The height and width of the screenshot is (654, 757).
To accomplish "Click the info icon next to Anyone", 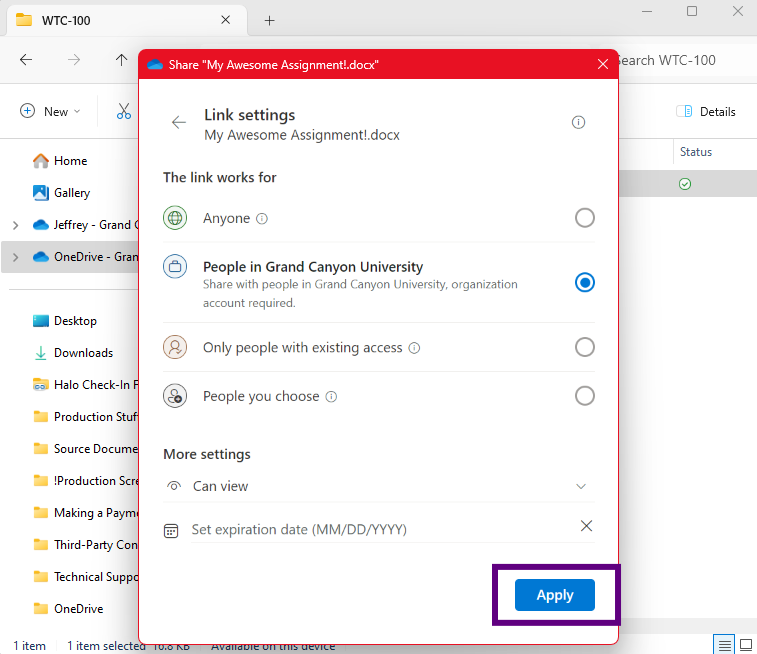I will [262, 219].
